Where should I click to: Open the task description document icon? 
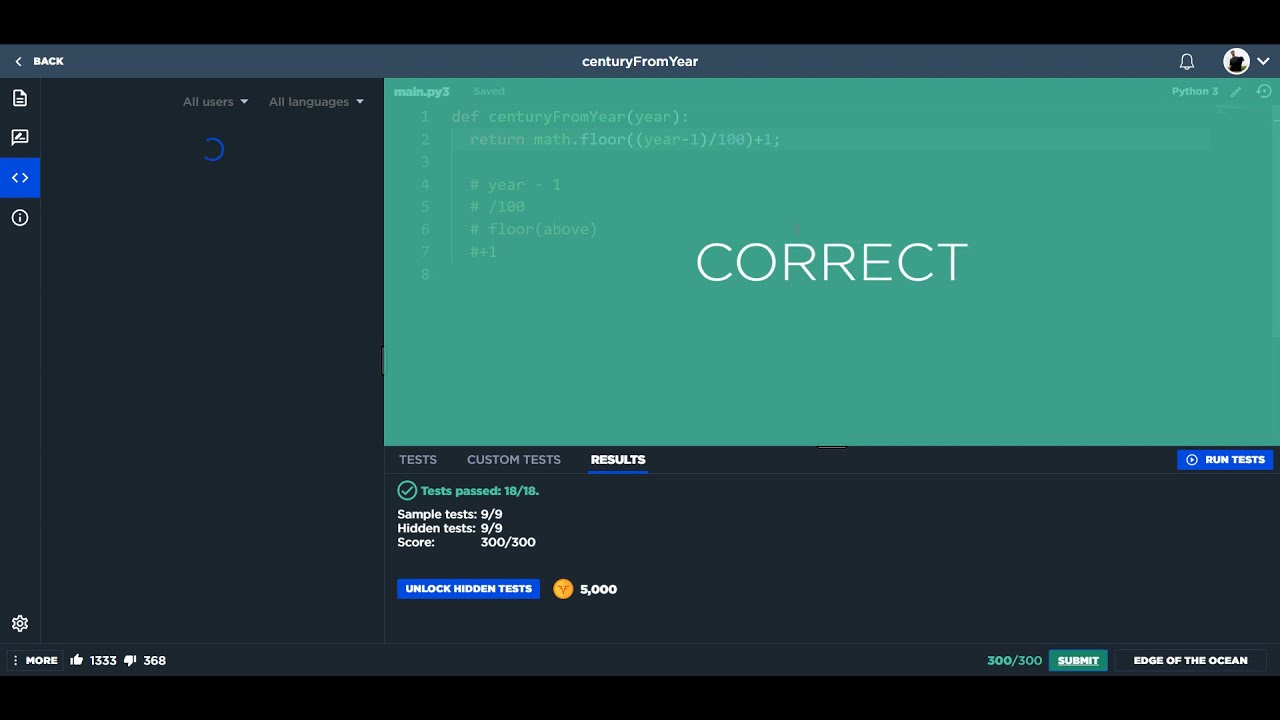(x=20, y=98)
